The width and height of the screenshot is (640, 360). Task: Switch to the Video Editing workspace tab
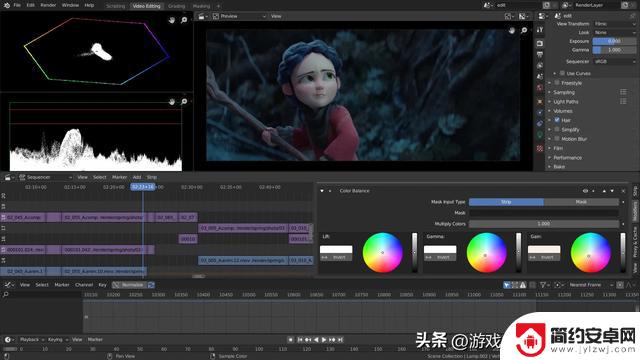point(147,6)
